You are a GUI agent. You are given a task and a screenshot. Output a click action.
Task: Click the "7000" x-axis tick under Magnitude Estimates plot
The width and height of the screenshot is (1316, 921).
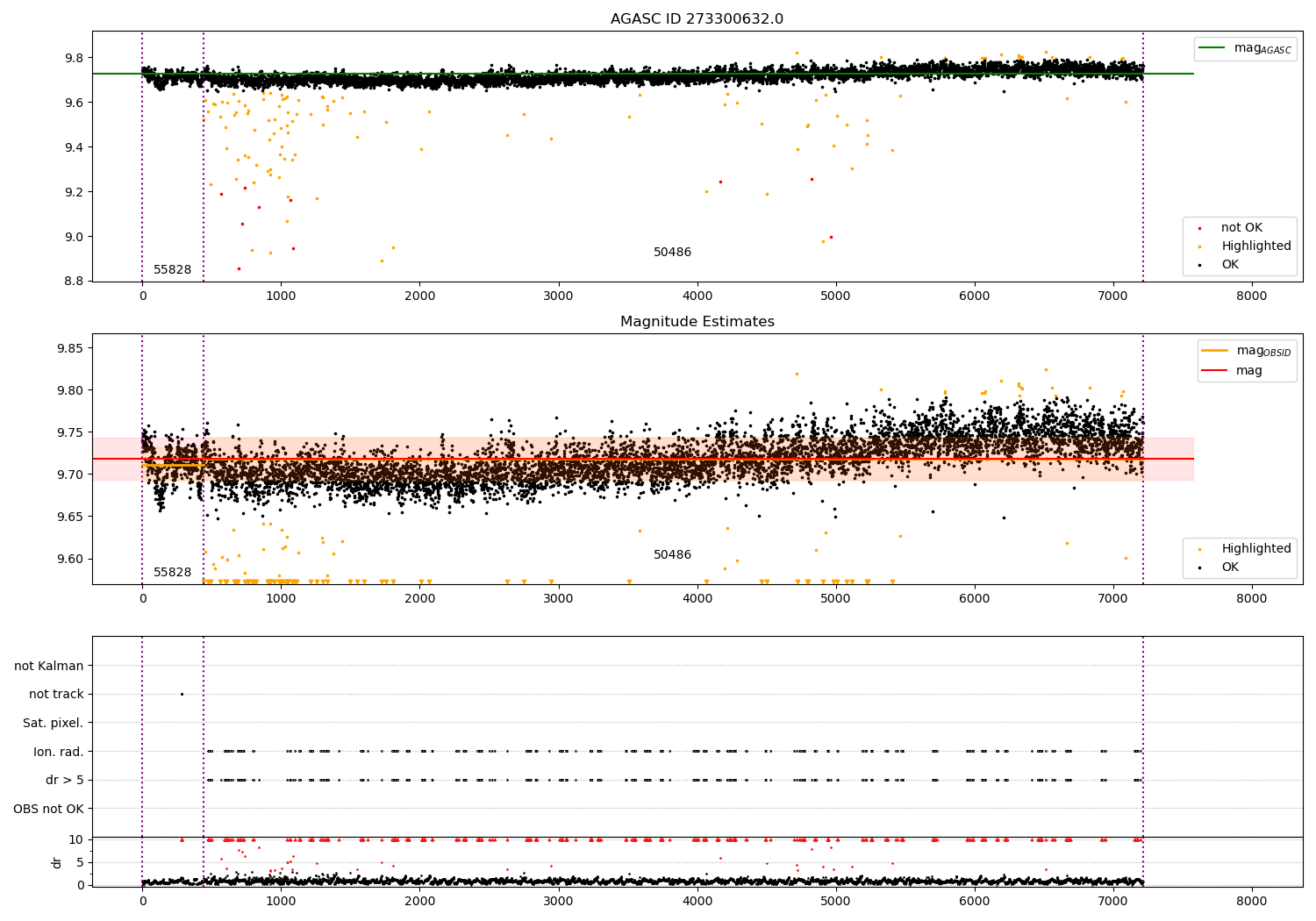[1113, 599]
